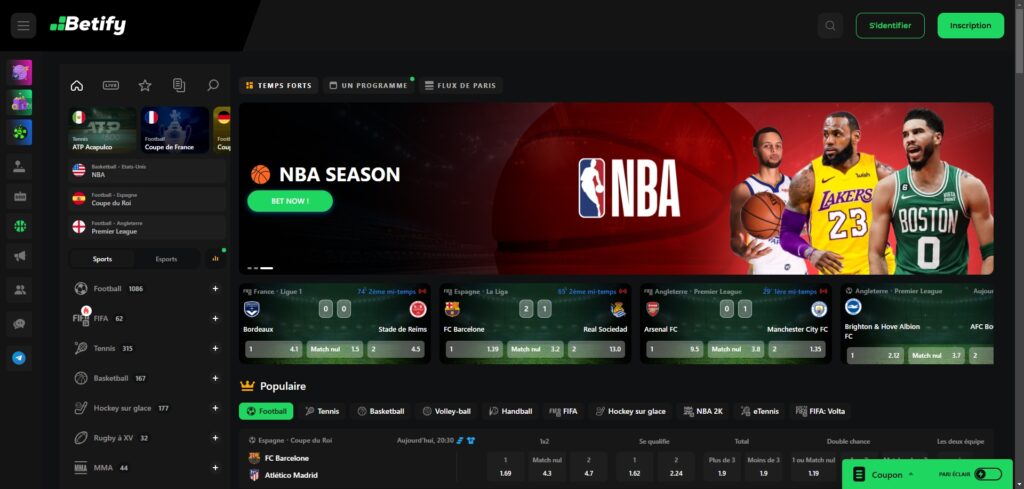
Task: Open the purple top sidebar game icon
Action: 20,72
